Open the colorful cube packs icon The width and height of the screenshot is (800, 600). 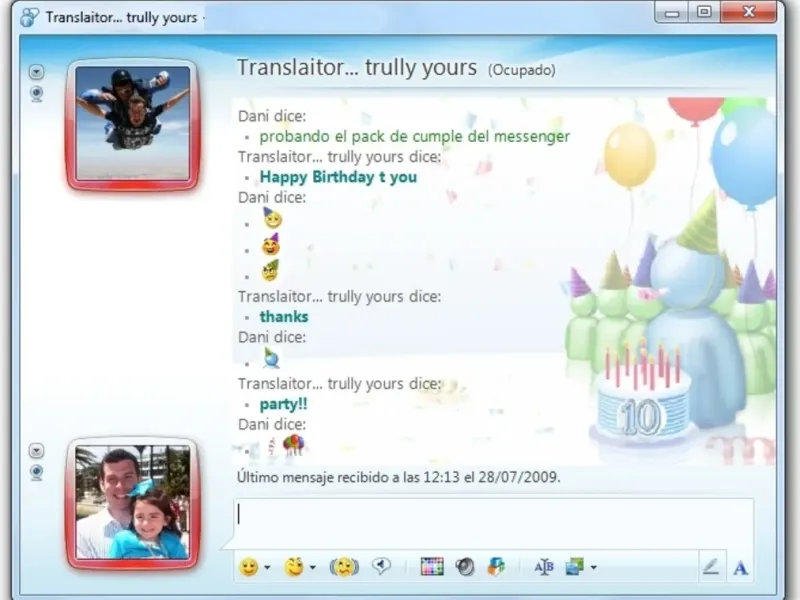(495, 566)
